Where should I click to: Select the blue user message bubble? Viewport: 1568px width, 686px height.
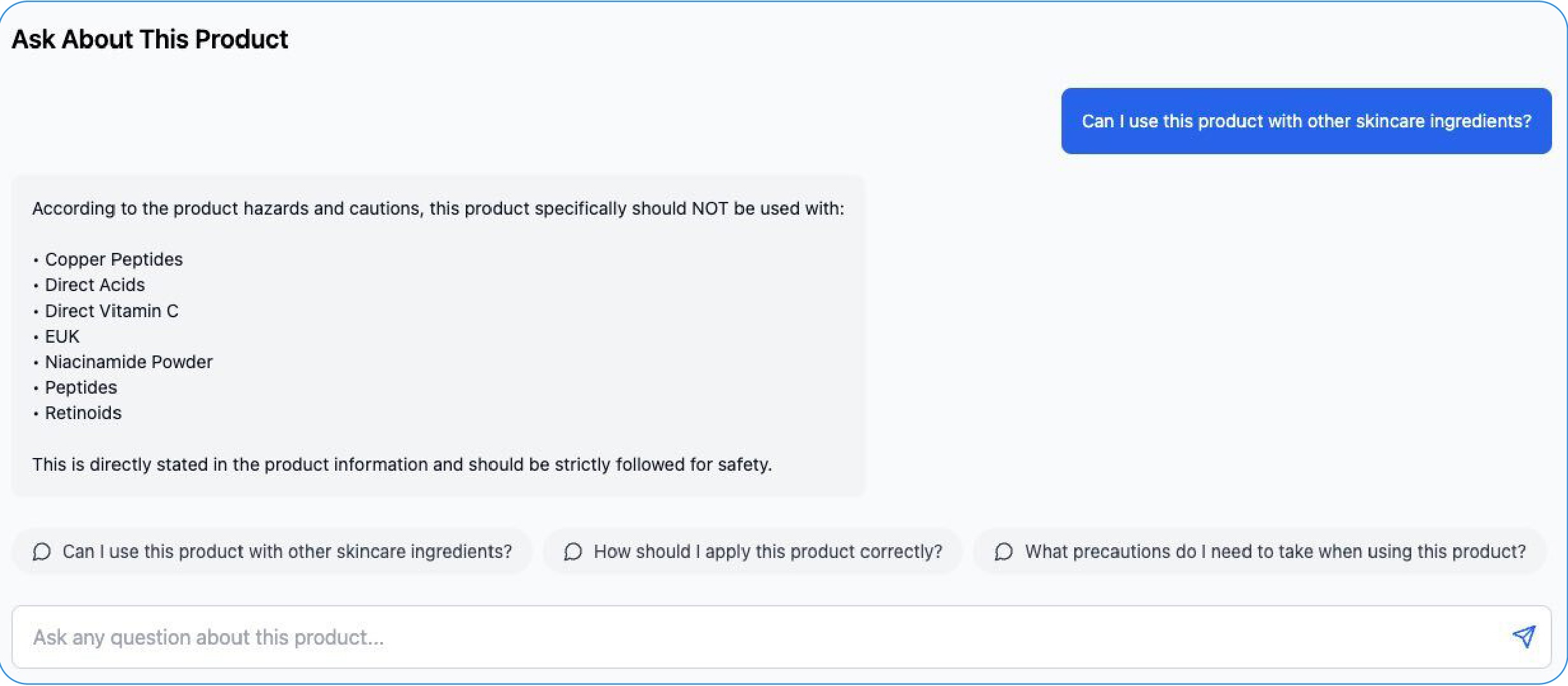click(1306, 121)
